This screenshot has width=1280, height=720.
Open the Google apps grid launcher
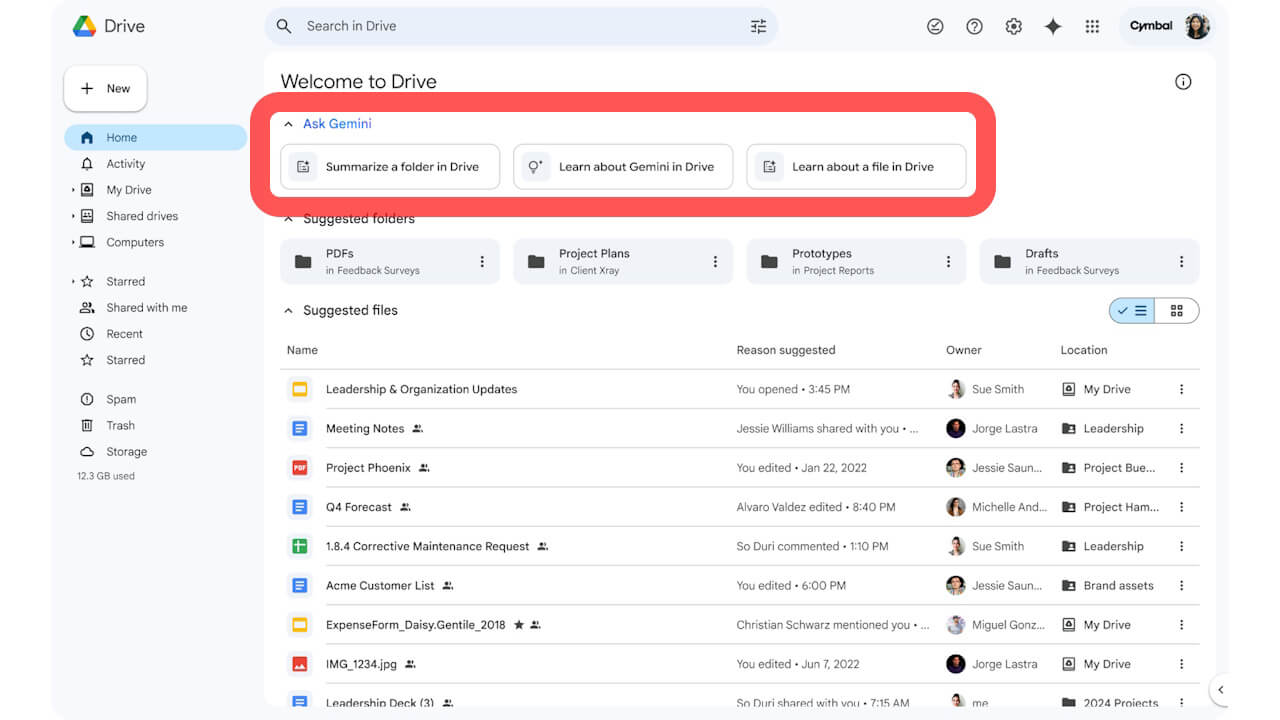[1092, 27]
